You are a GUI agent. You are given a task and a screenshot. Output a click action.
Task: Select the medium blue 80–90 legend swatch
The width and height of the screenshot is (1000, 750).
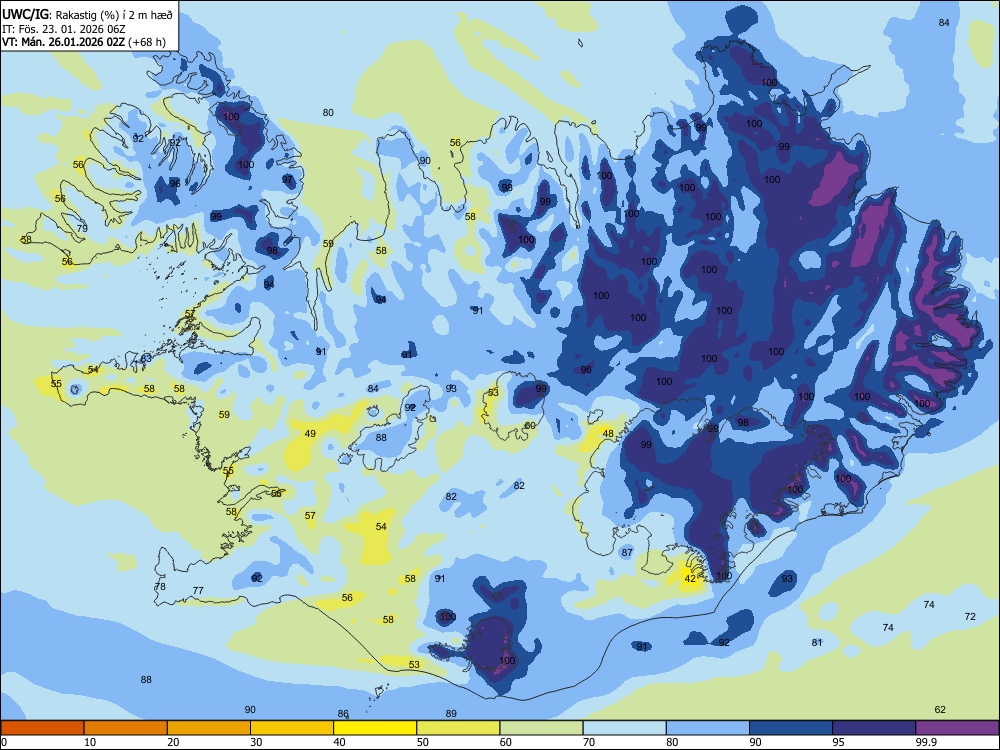[708, 728]
